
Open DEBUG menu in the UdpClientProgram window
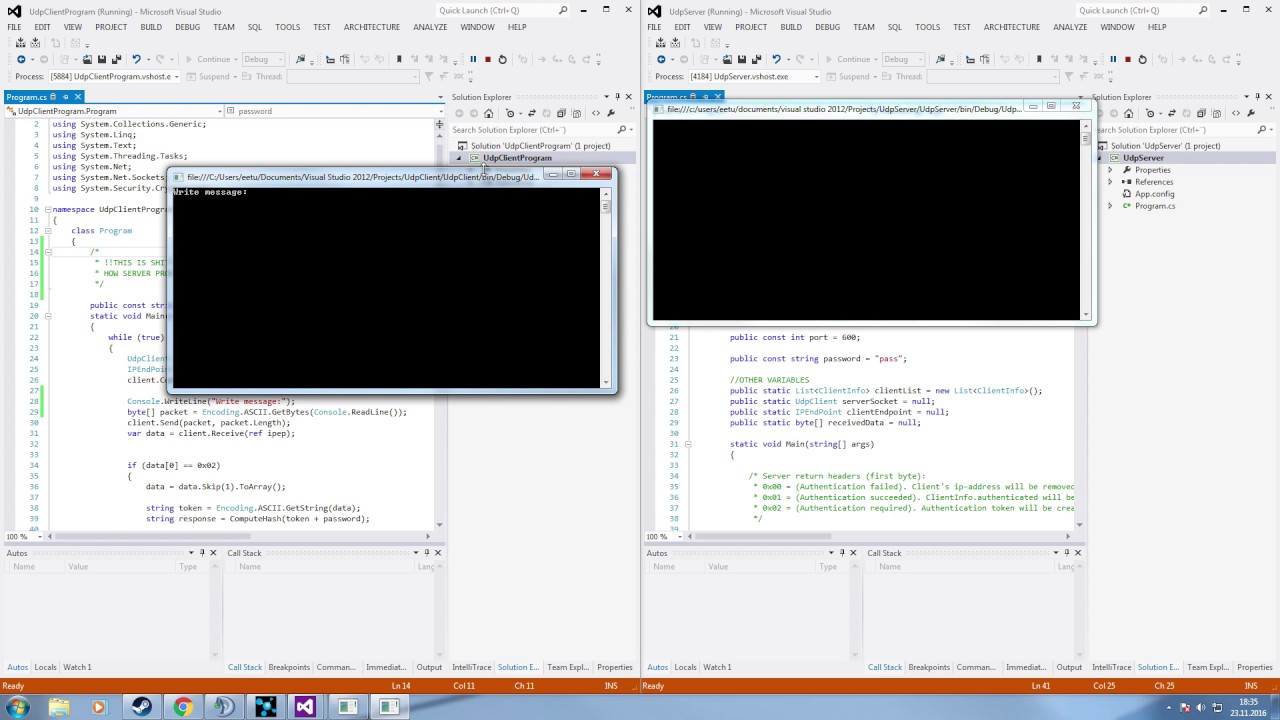pyautogui.click(x=187, y=27)
